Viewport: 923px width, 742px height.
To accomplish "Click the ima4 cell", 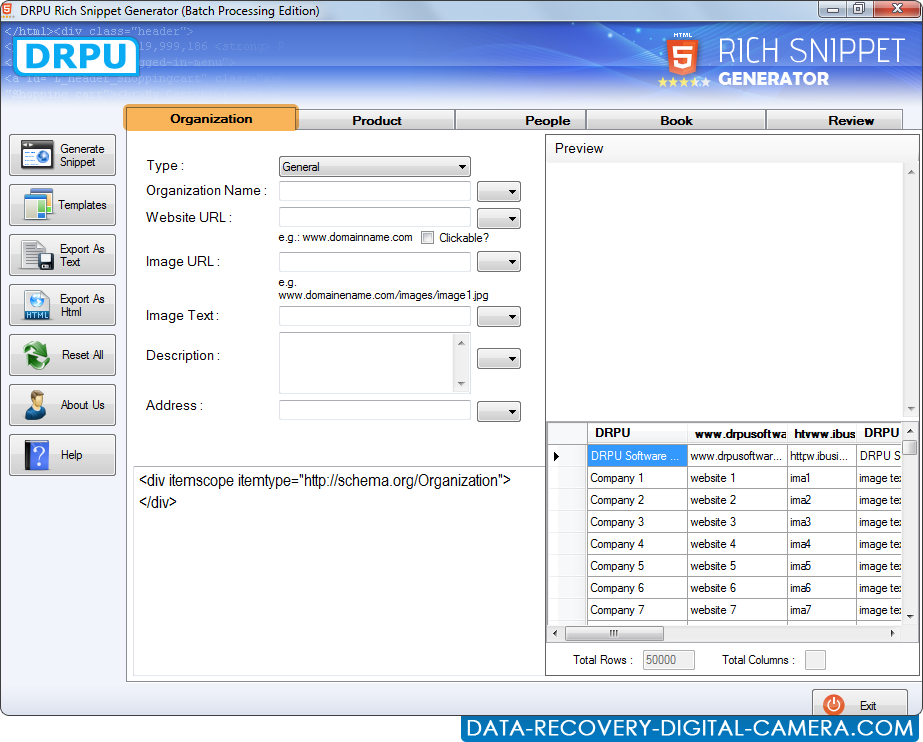I will (822, 544).
